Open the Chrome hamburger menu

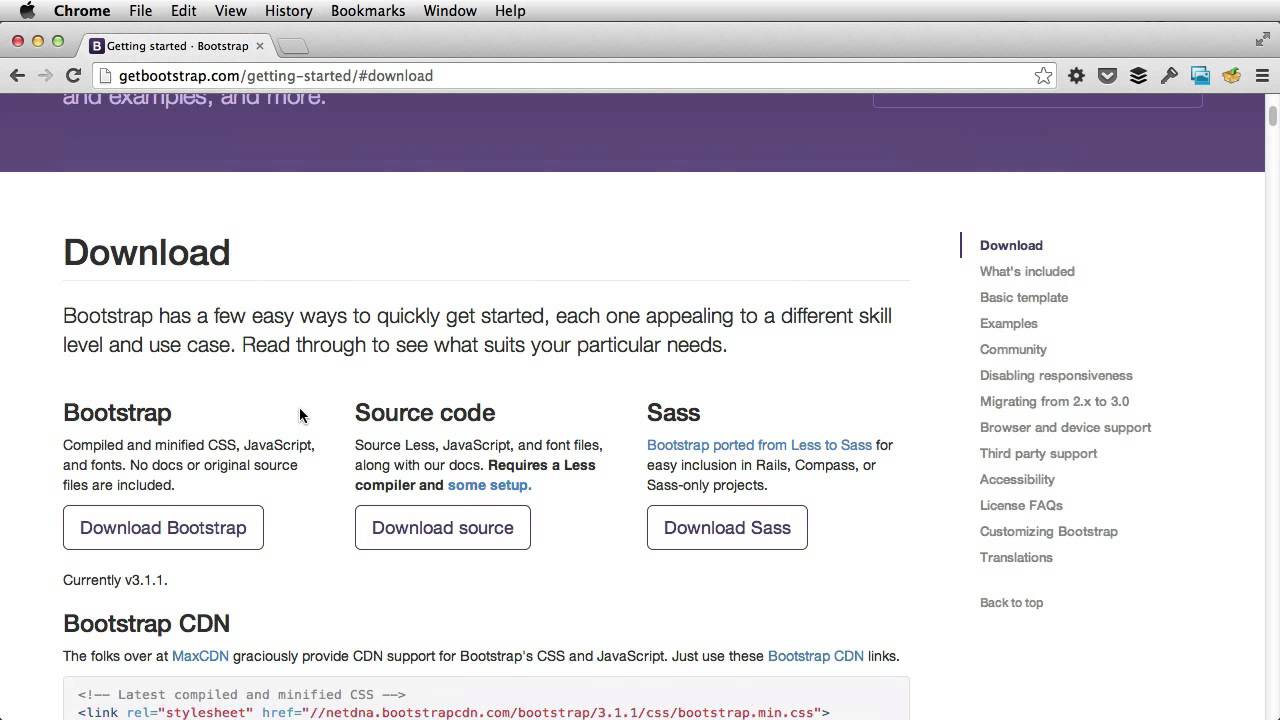[1262, 76]
